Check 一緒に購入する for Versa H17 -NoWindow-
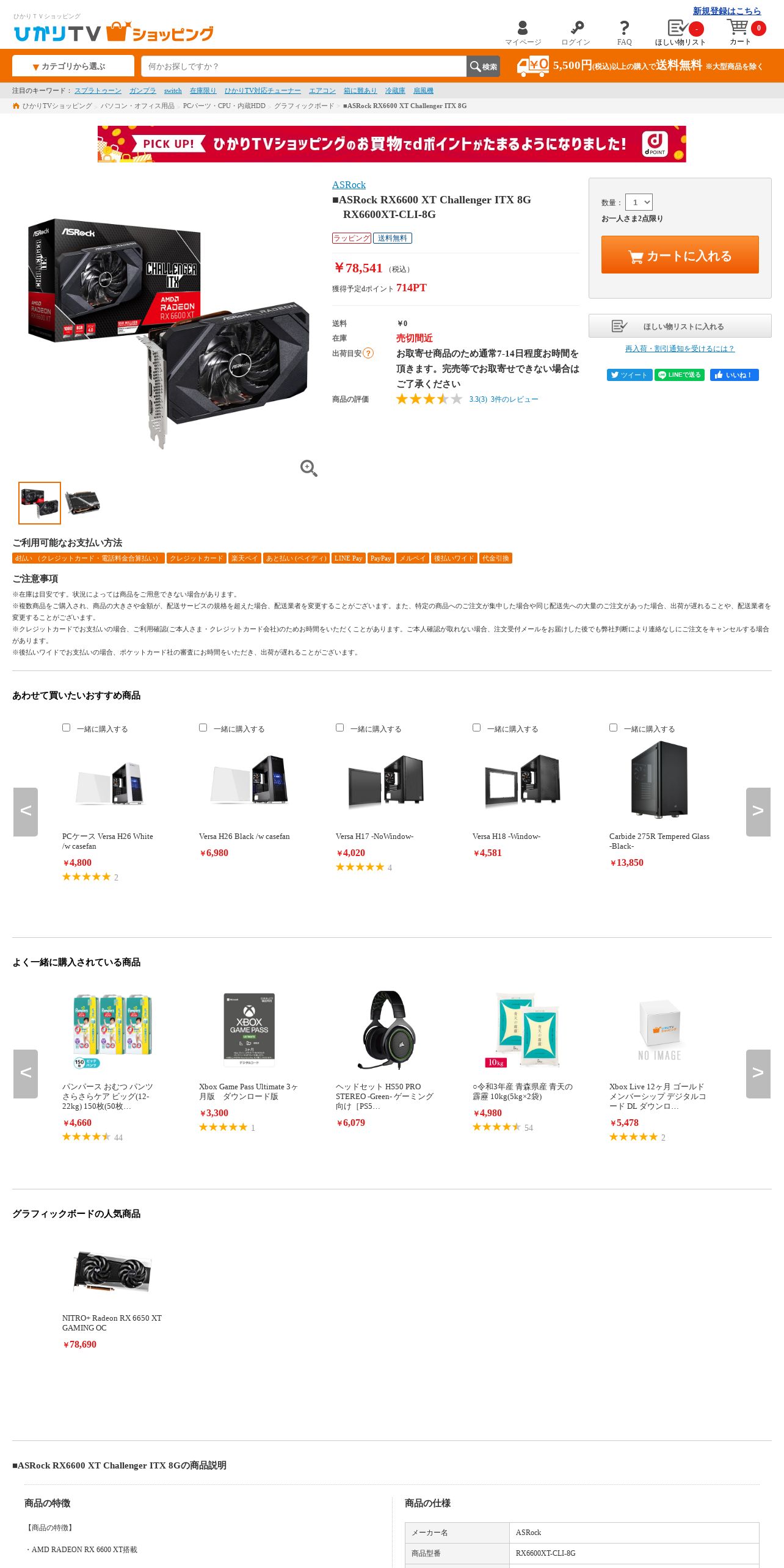This screenshot has width=784, height=1568. pos(339,728)
